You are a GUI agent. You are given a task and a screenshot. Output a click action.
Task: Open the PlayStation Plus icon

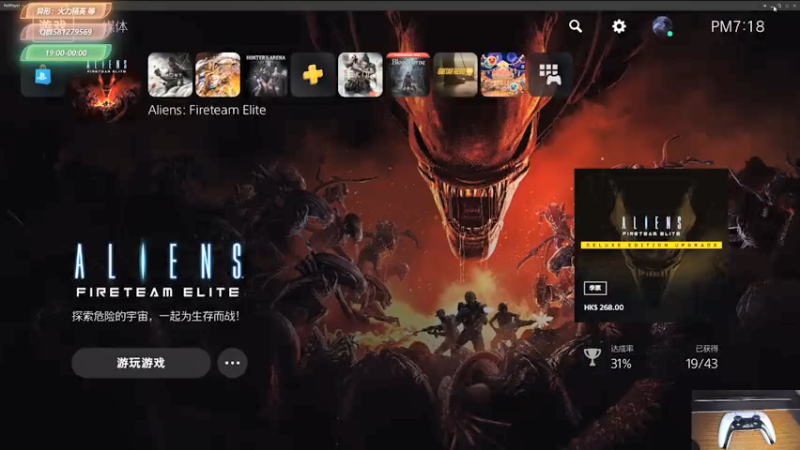click(313, 74)
